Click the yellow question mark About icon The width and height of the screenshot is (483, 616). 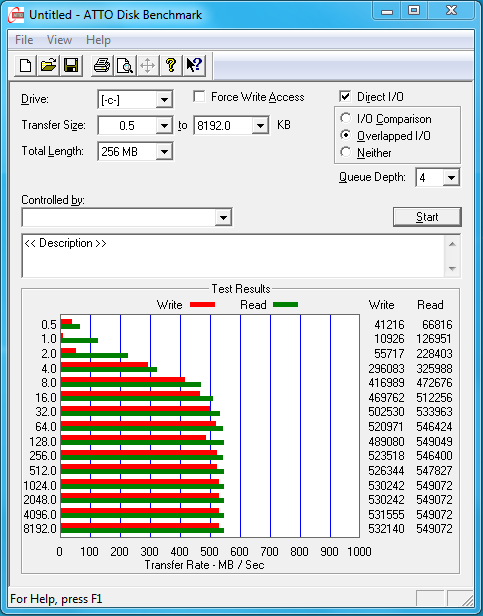171,65
